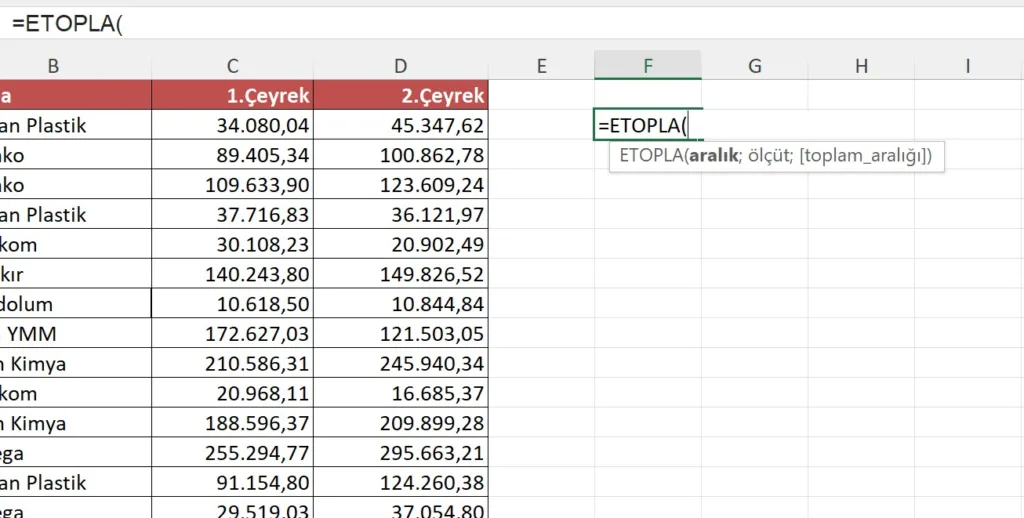The height and width of the screenshot is (518, 1024).
Task: Click the bold aralık argument in tooltip
Action: tap(713, 156)
